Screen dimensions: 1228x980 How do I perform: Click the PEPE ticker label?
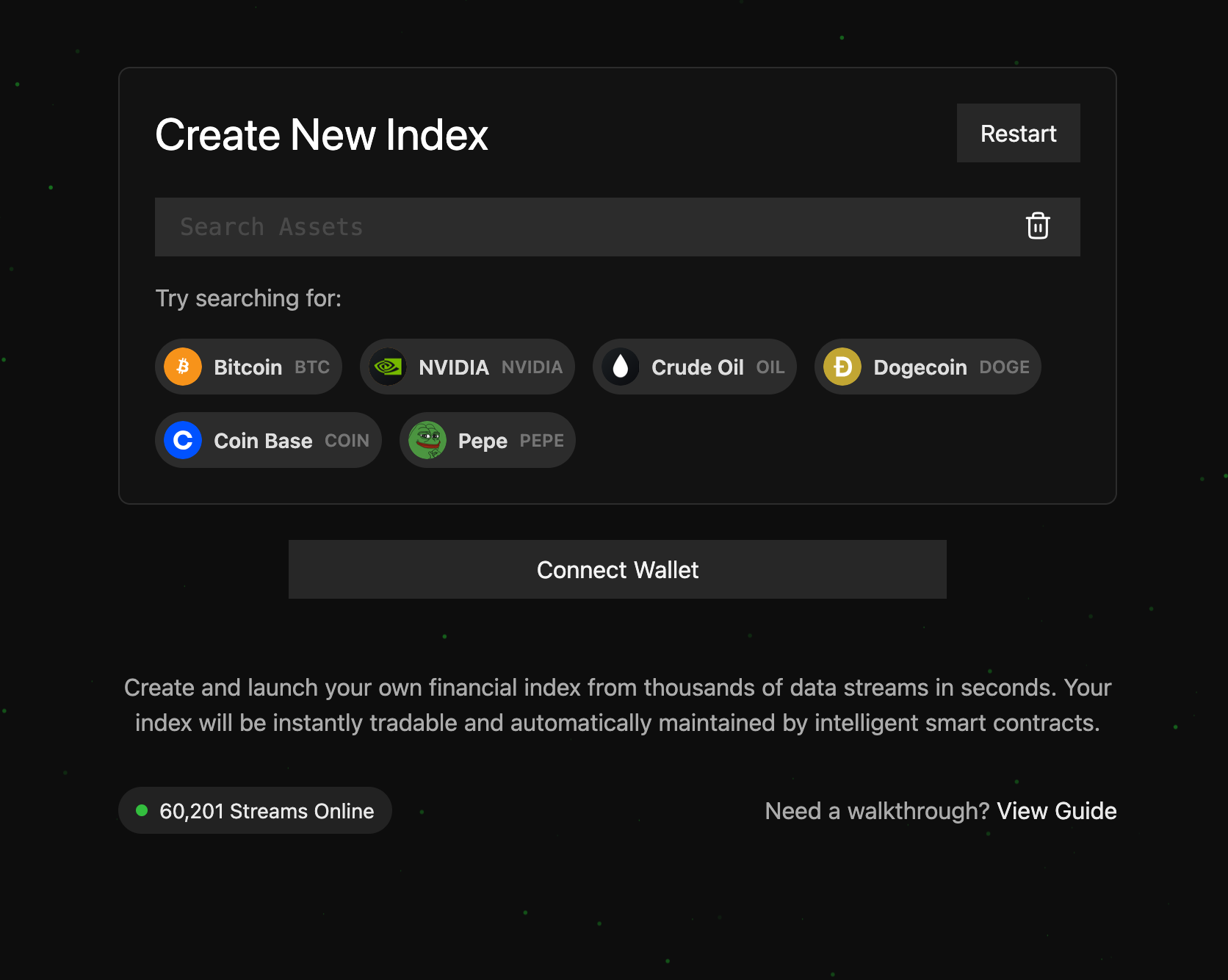pyautogui.click(x=542, y=441)
